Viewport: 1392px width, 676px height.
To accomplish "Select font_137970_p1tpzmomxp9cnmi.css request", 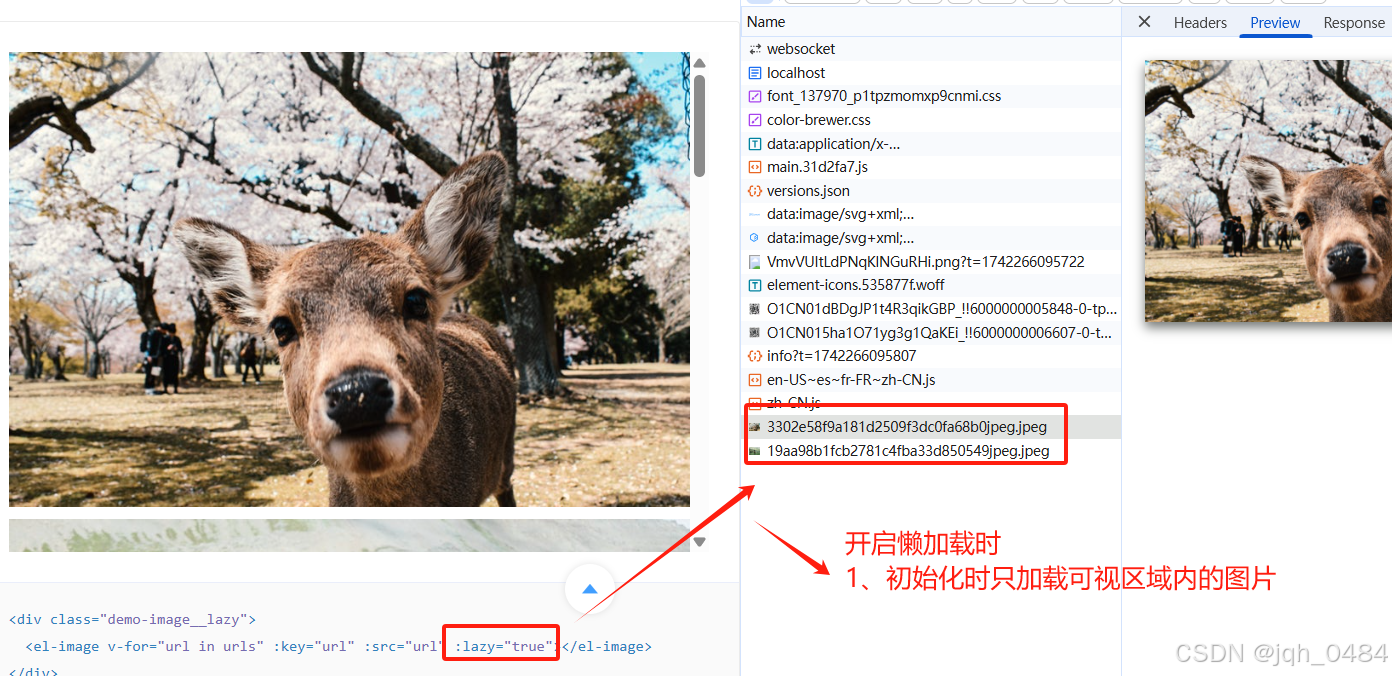I will [x=931, y=96].
